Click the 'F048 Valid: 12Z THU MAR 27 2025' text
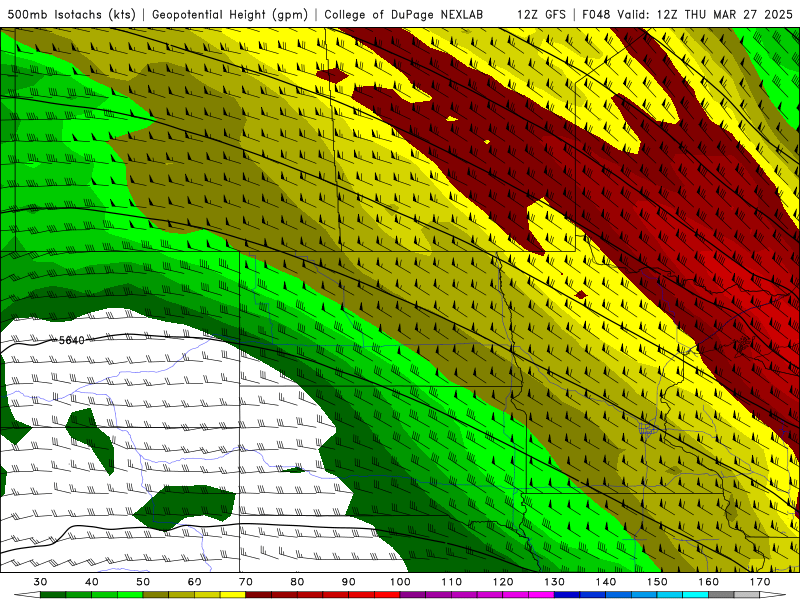800x600 pixels. tap(687, 14)
